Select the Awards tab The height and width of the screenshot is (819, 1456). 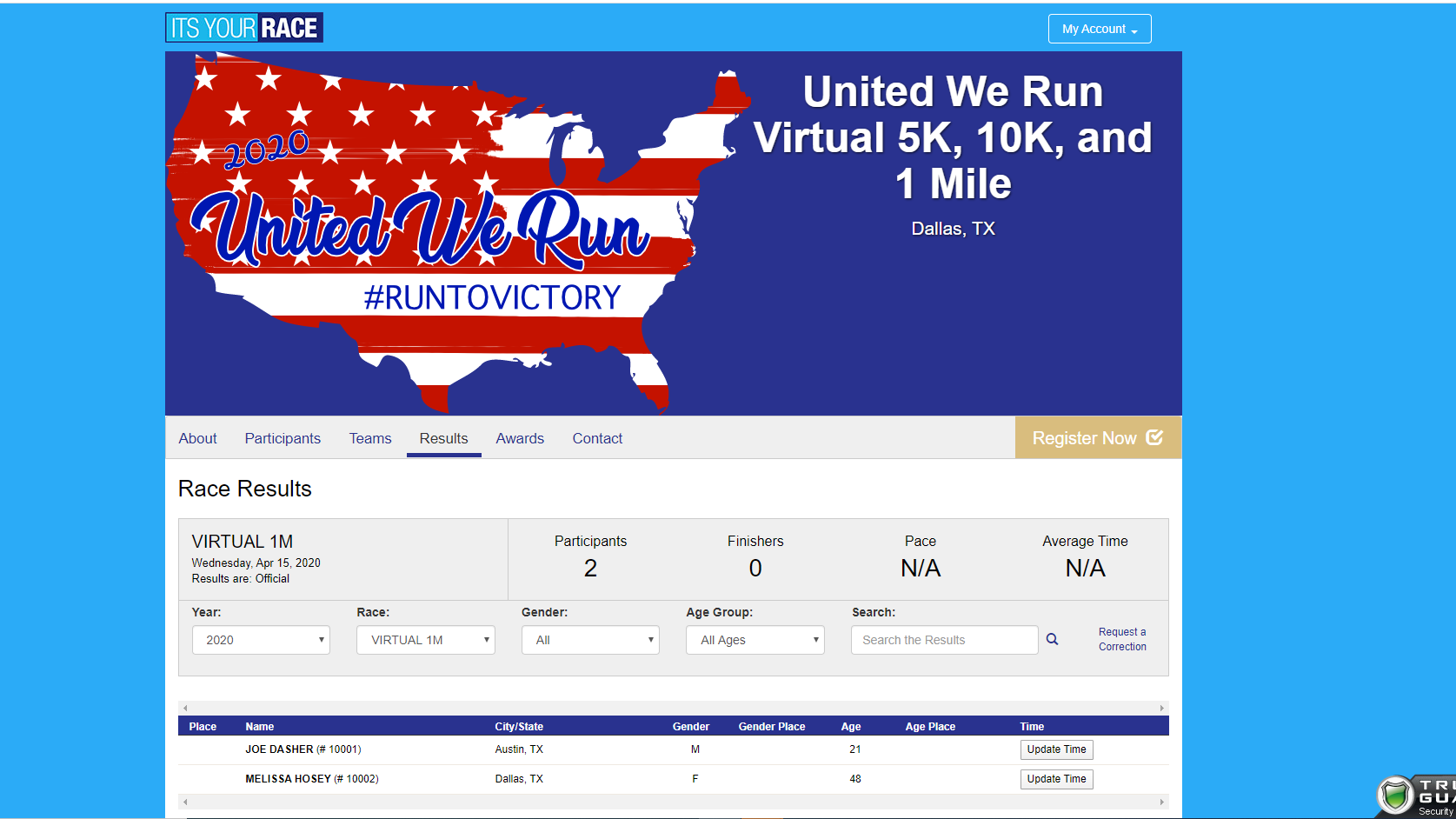pyautogui.click(x=520, y=438)
